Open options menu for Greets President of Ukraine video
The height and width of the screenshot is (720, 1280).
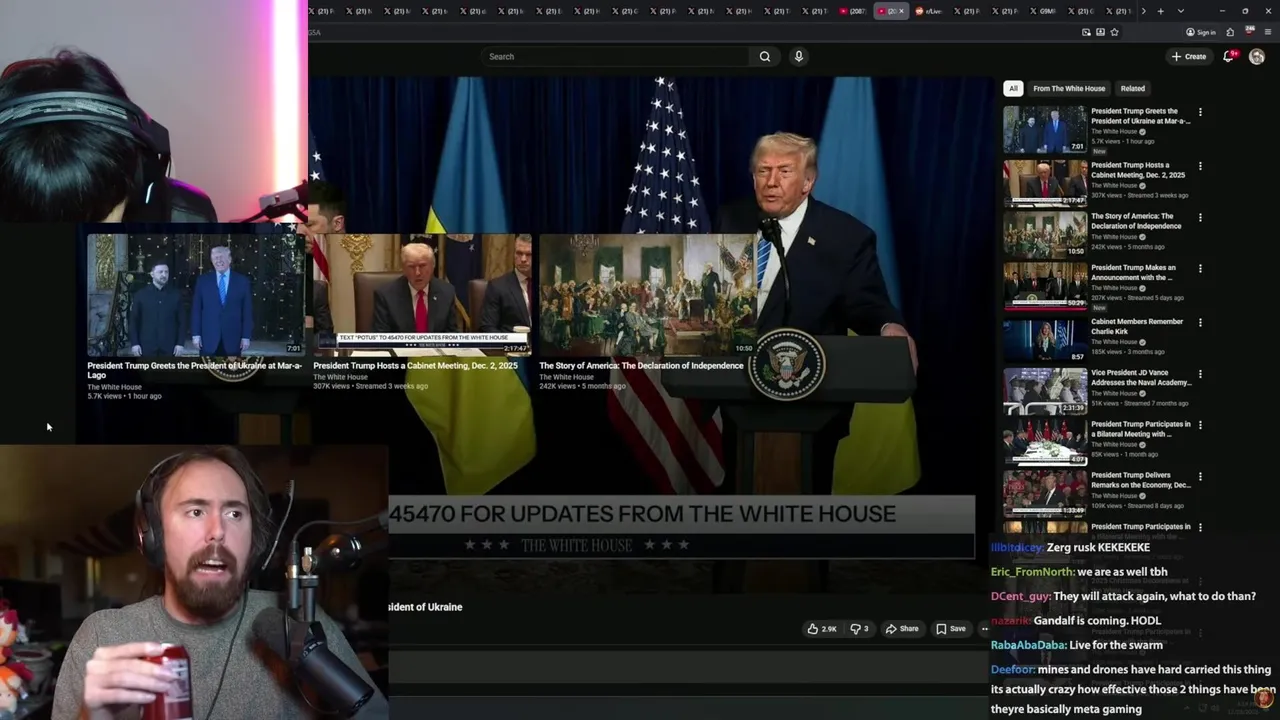coord(1200,112)
